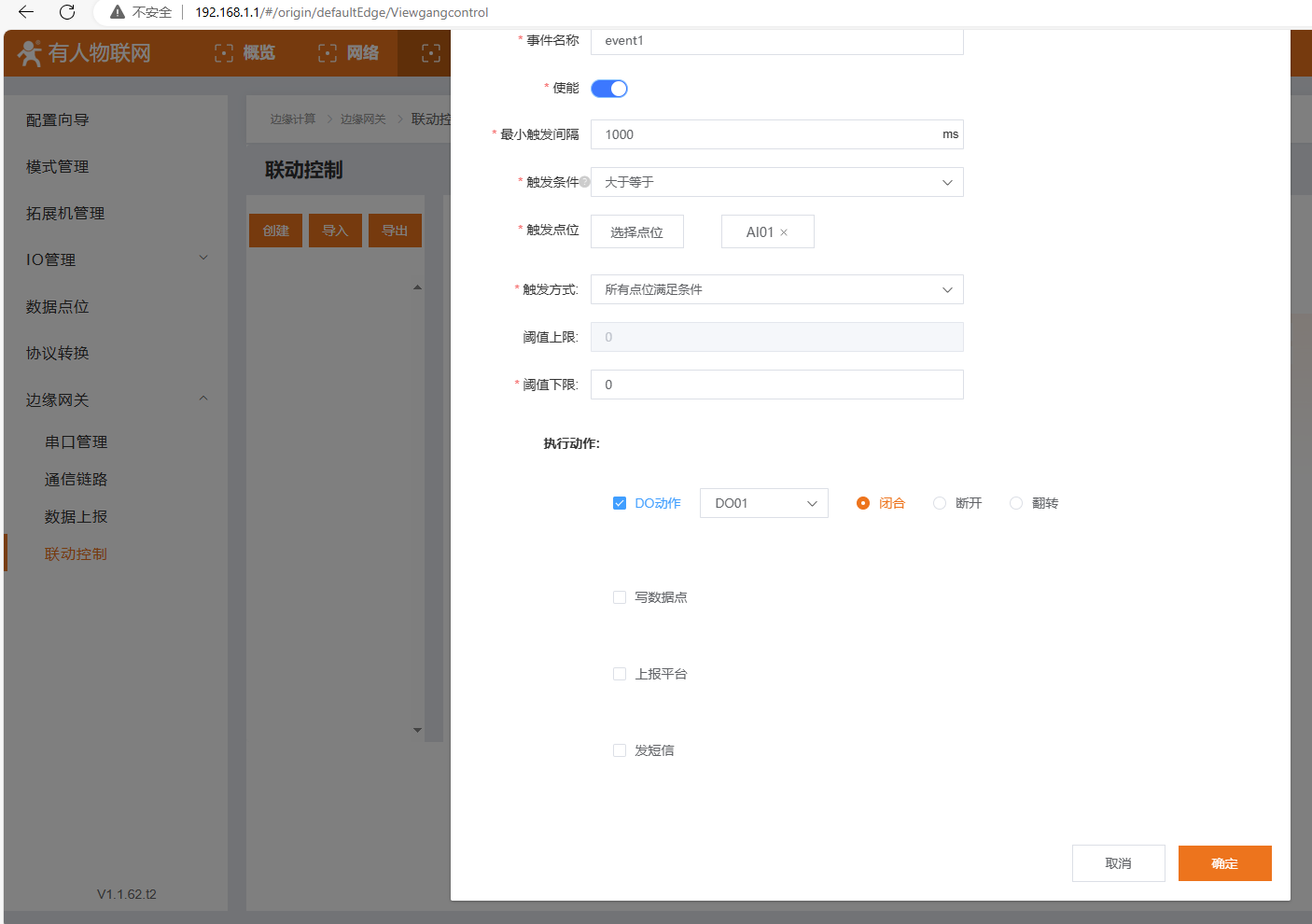Click the help icon next to 触发条件

(x=585, y=182)
